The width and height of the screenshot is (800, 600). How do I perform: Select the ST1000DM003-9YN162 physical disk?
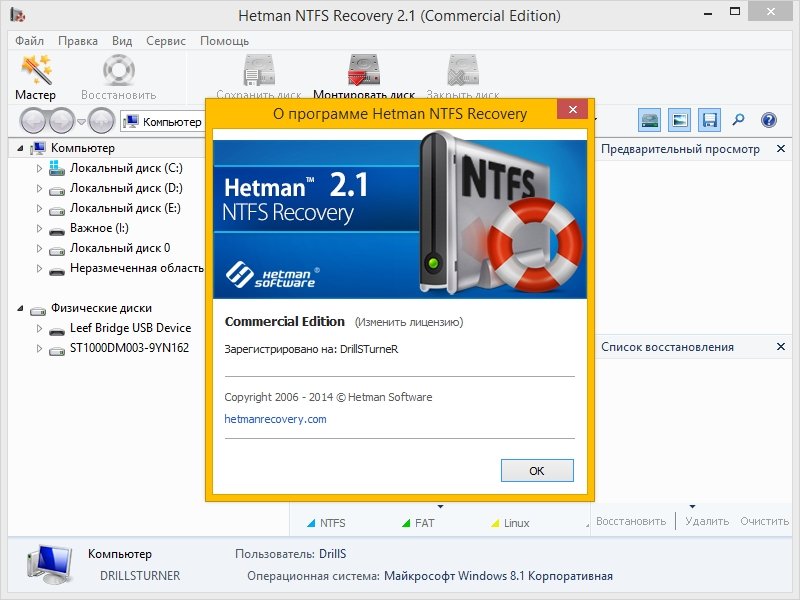129,348
